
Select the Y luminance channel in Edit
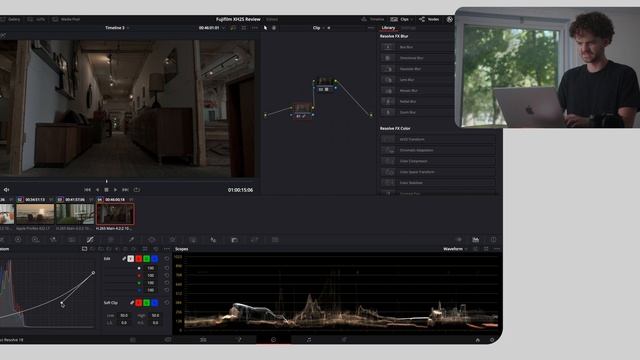(x=131, y=259)
